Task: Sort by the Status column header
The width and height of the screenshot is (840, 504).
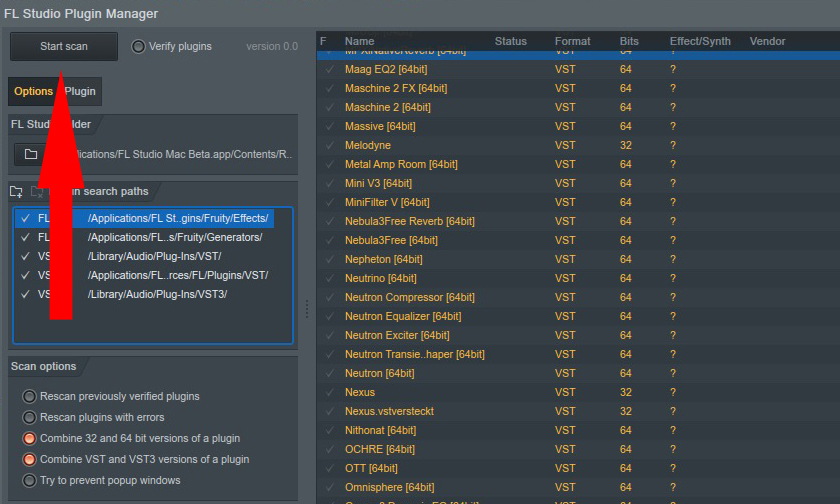Action: (511, 41)
